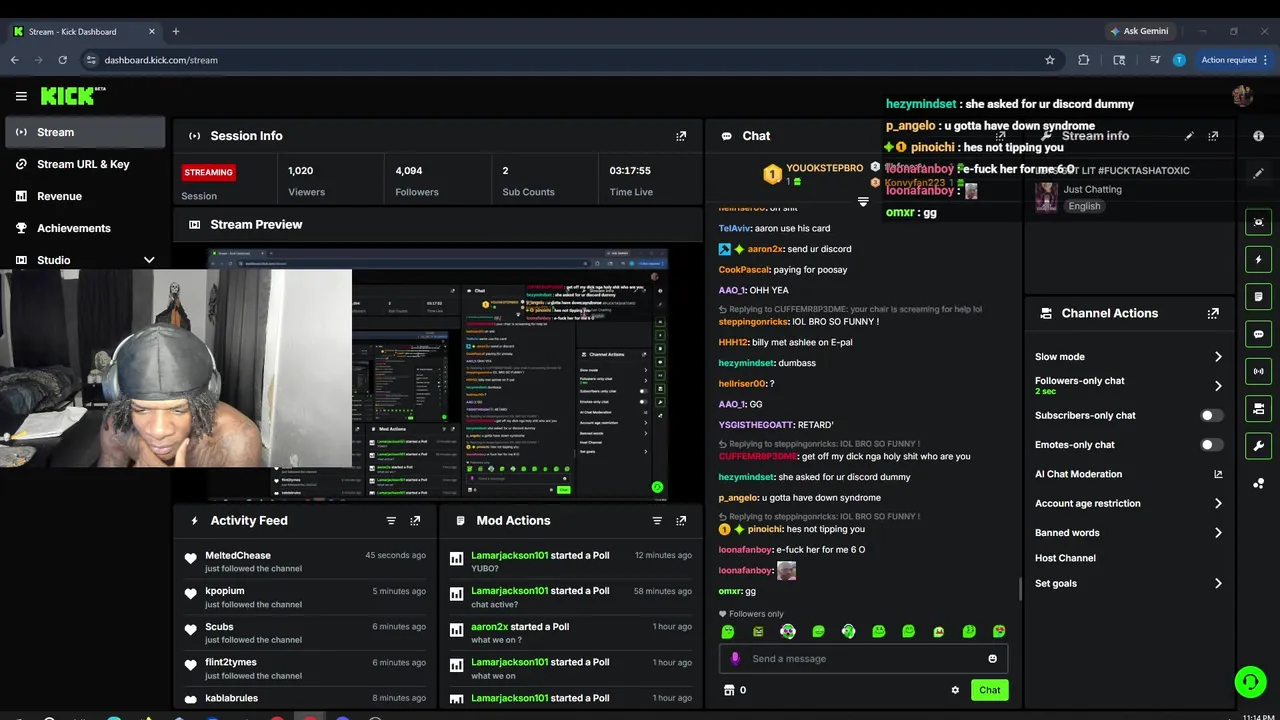1280x720 pixels.
Task: Click the Stream Preview video thumbnail
Action: pos(438,375)
